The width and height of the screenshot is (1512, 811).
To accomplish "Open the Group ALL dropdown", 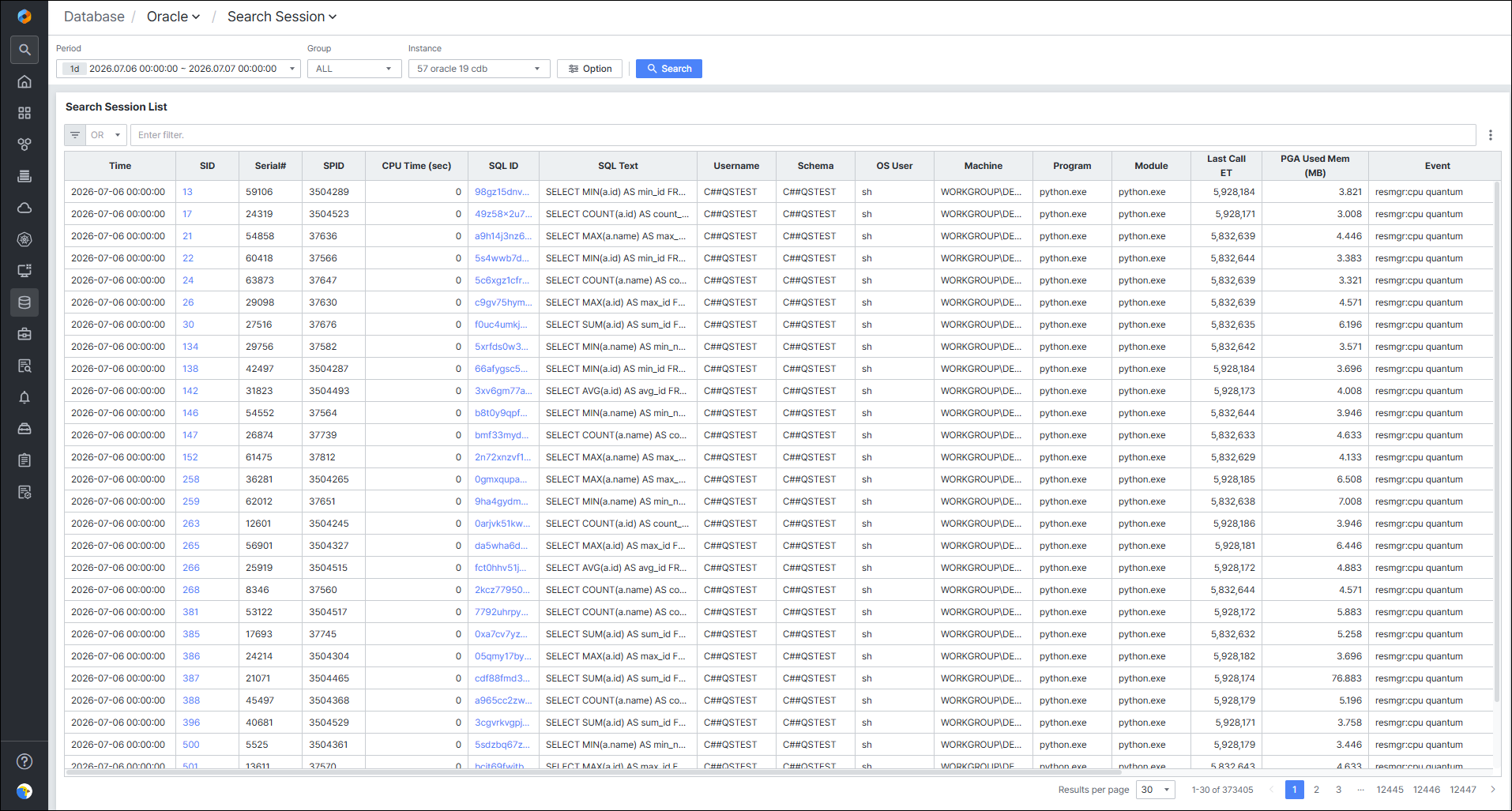I will click(x=354, y=69).
